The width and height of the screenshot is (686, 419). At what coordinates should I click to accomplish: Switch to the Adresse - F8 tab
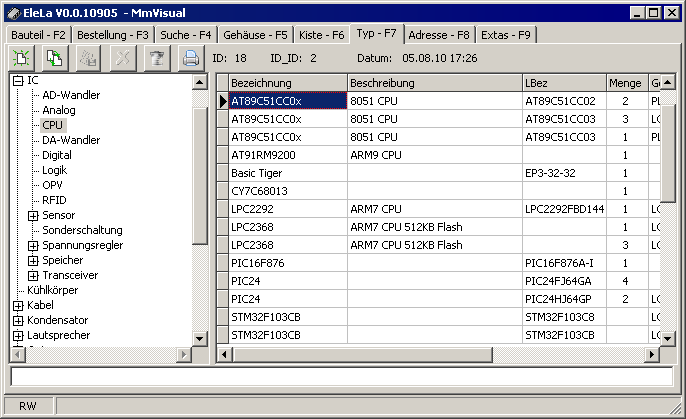pyautogui.click(x=439, y=35)
